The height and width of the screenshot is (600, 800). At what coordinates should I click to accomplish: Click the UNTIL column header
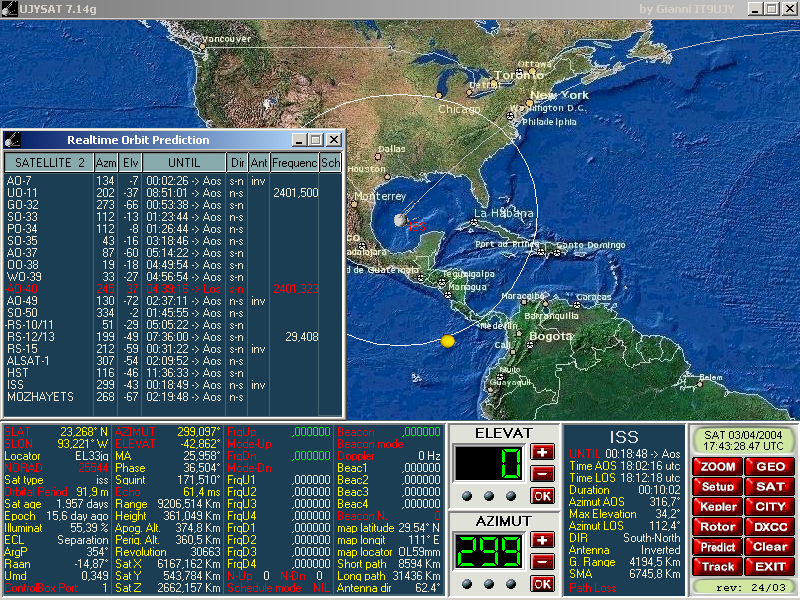point(184,163)
